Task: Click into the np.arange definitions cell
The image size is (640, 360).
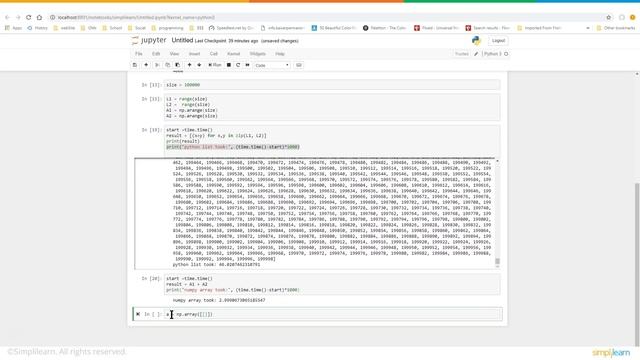Action: pos(332,107)
